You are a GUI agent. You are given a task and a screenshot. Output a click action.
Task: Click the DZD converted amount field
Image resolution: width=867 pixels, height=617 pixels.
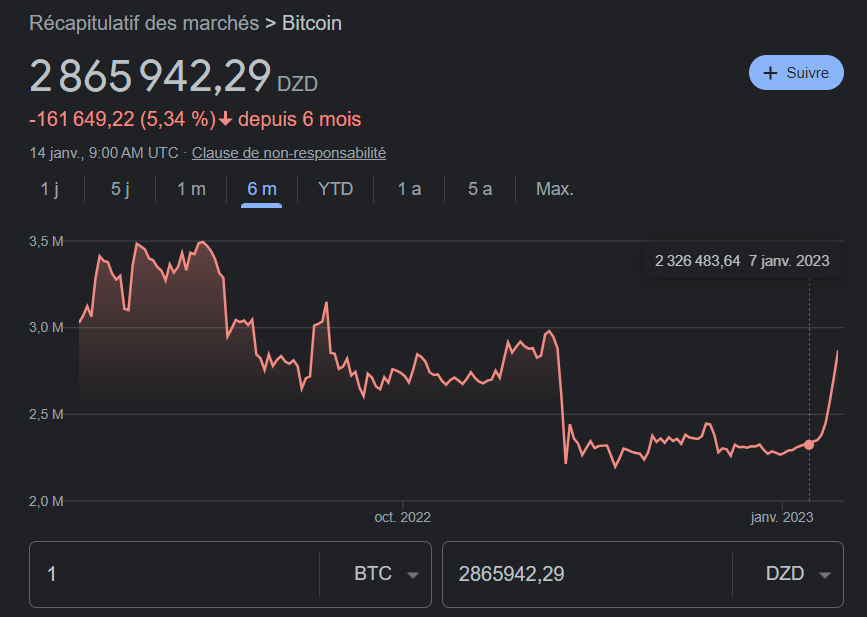tap(585, 575)
